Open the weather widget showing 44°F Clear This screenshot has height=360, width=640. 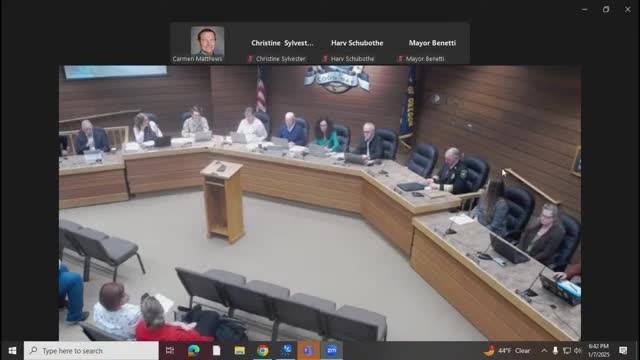[x=507, y=351]
